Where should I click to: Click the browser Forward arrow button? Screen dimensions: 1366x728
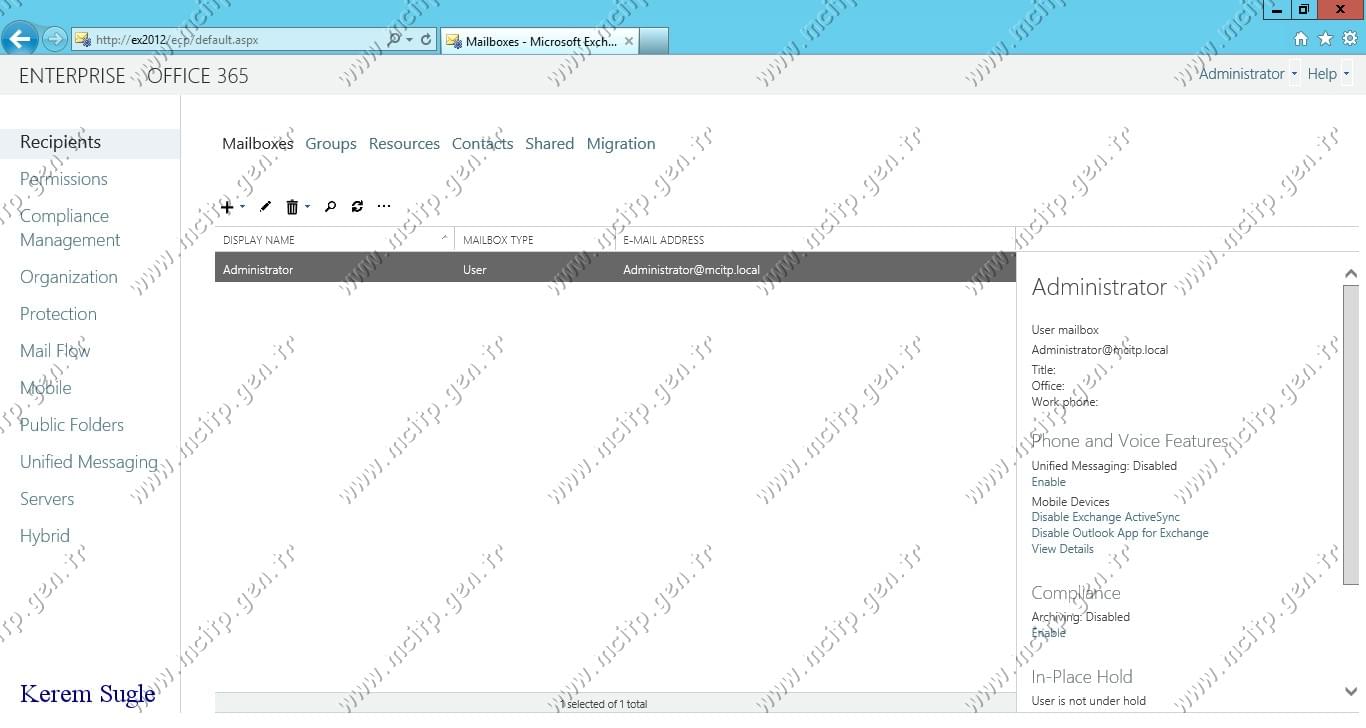[x=54, y=40]
